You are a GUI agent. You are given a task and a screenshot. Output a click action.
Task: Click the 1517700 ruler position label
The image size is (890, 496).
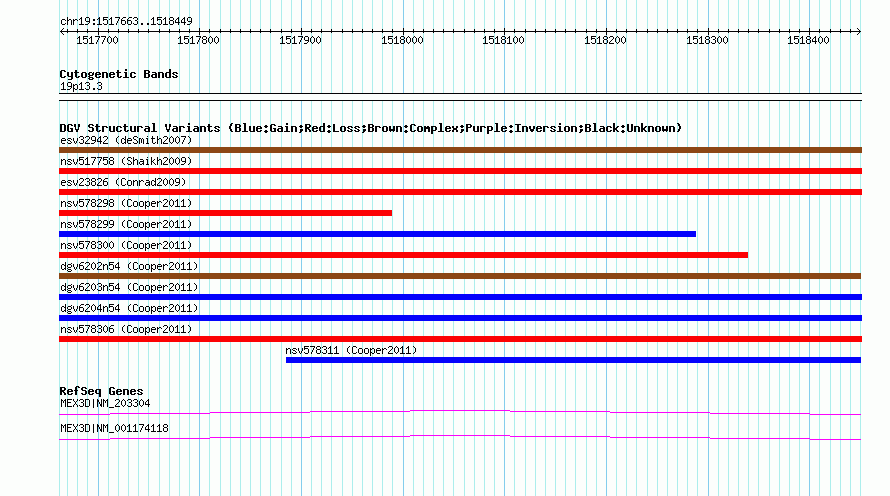pos(97,40)
